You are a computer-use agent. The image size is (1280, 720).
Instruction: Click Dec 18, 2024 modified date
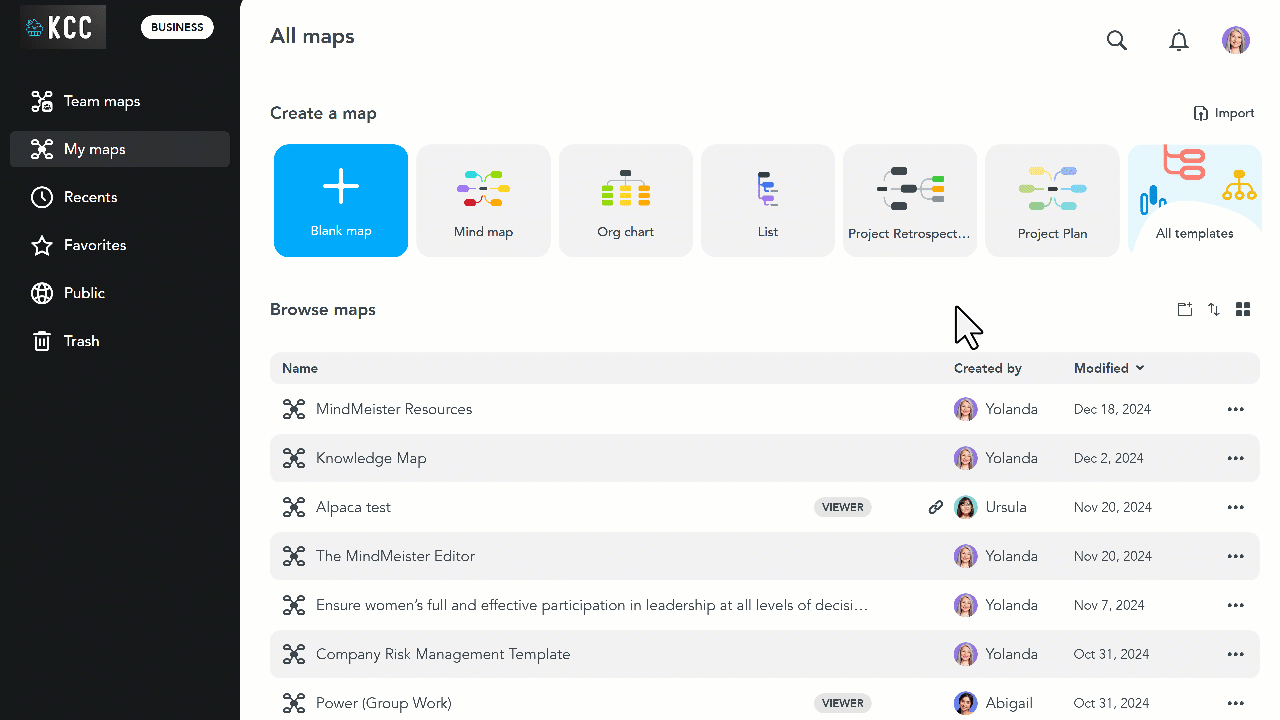[x=1112, y=409]
